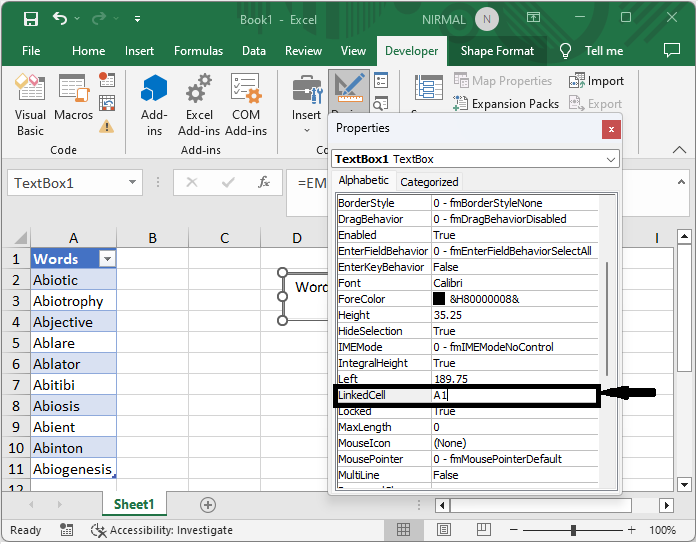
Task: Open the TextBox1 object selector dropdown
Action: pyautogui.click(x=611, y=159)
